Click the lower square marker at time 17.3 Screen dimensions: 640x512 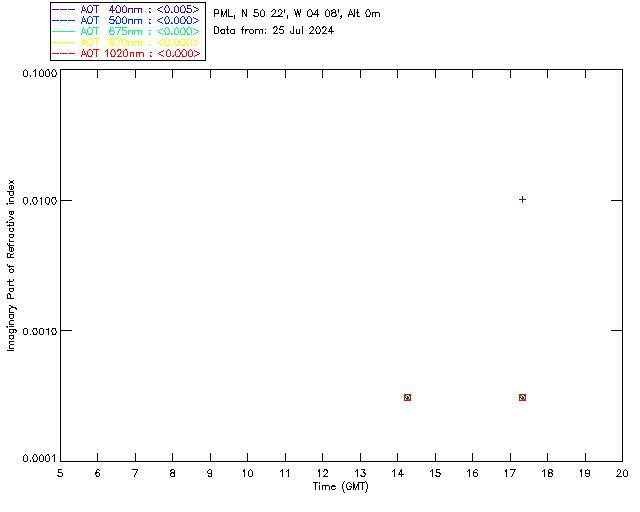pyautogui.click(x=522, y=398)
